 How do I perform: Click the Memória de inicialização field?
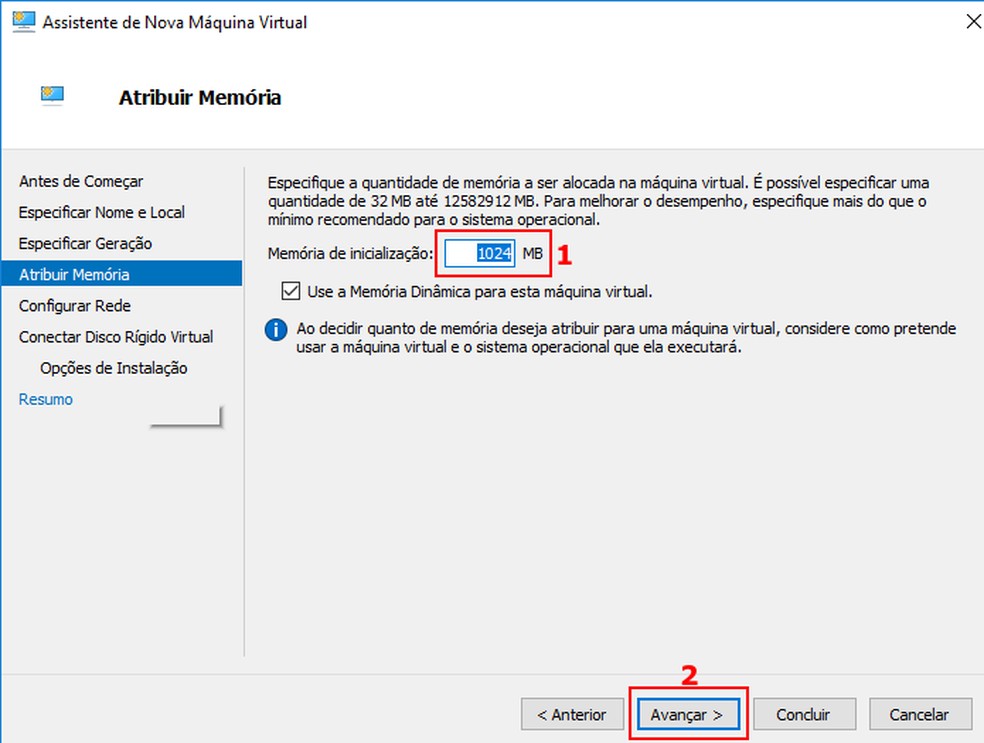click(480, 253)
